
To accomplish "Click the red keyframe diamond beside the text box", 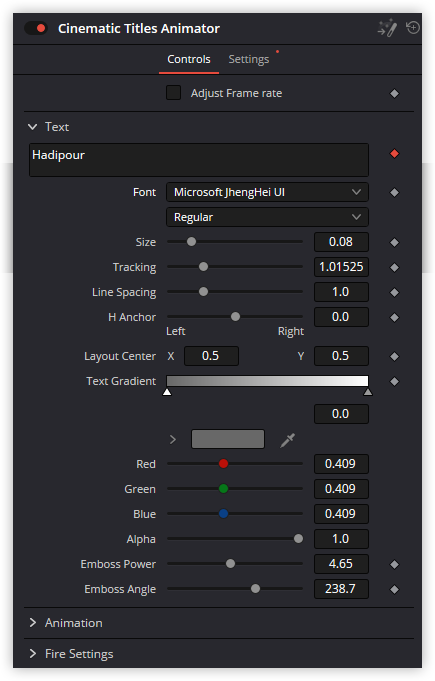I will [394, 154].
